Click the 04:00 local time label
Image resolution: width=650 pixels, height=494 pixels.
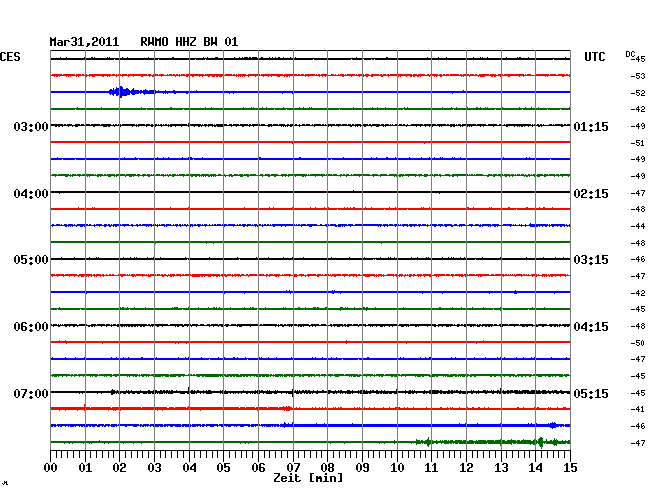[31, 194]
